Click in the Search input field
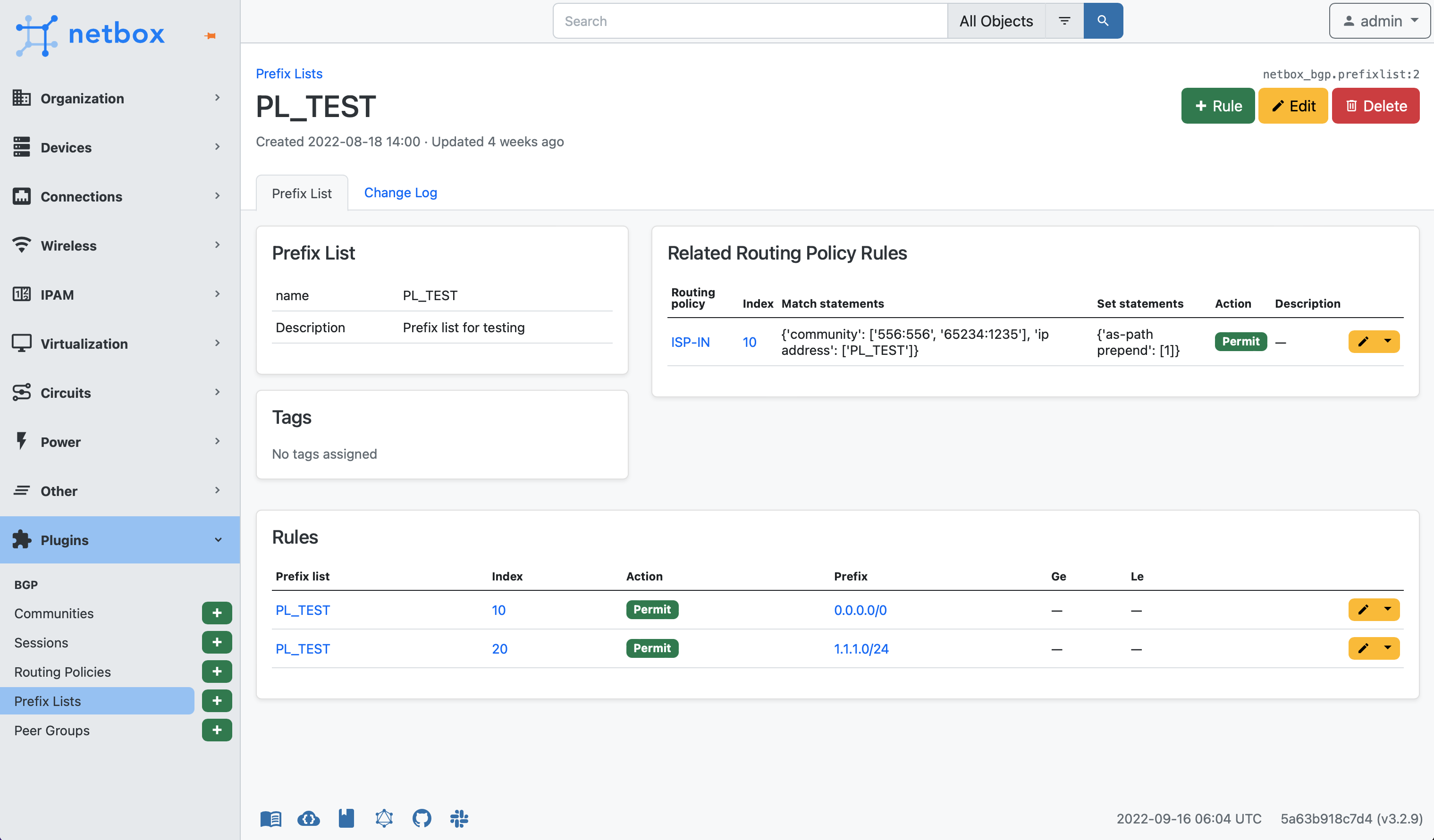This screenshot has width=1434, height=840. click(750, 21)
